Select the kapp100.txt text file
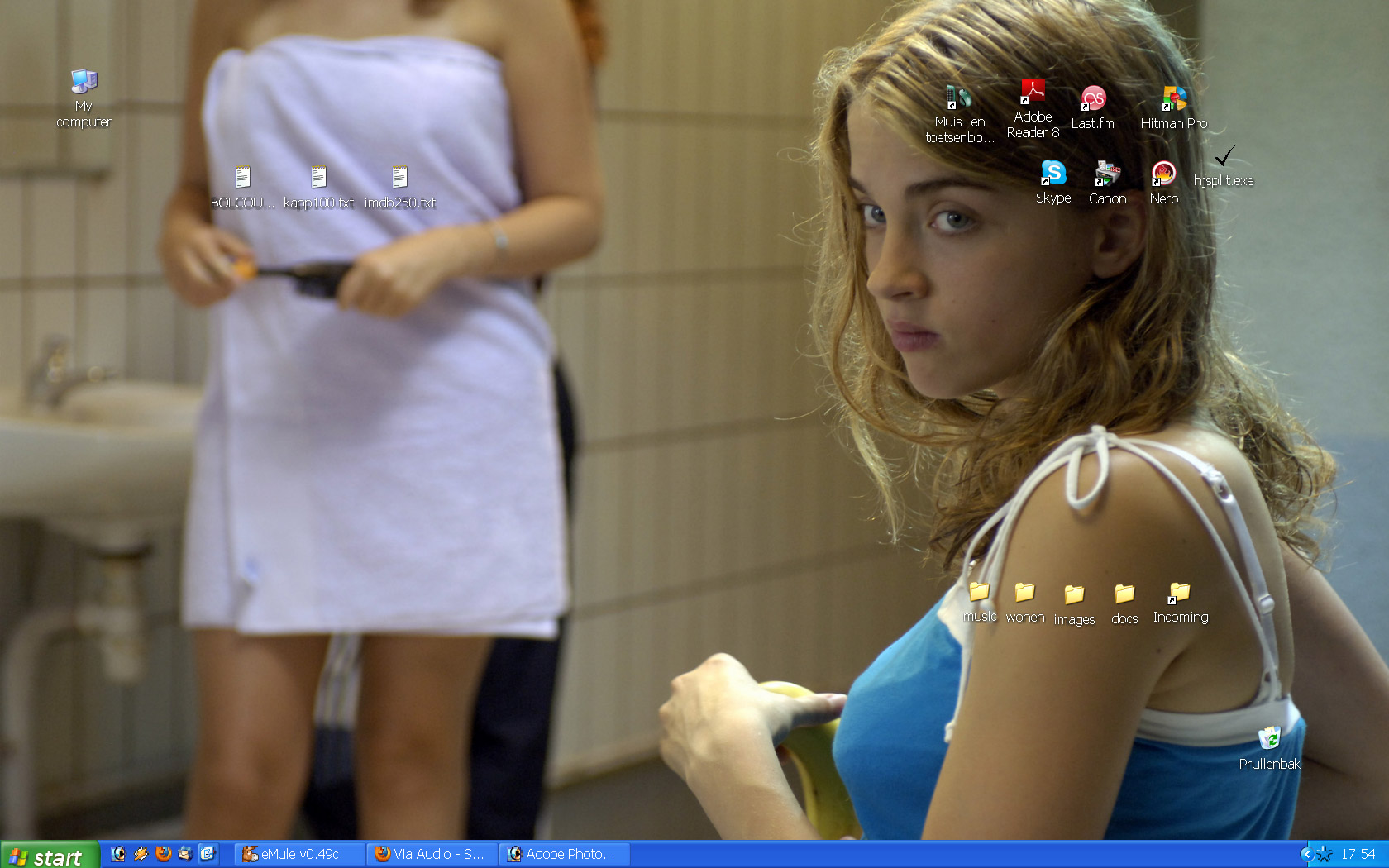 pos(318,178)
